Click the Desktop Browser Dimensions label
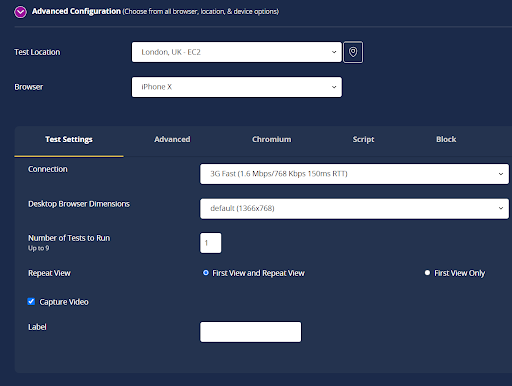512x386 pixels. click(x=79, y=204)
